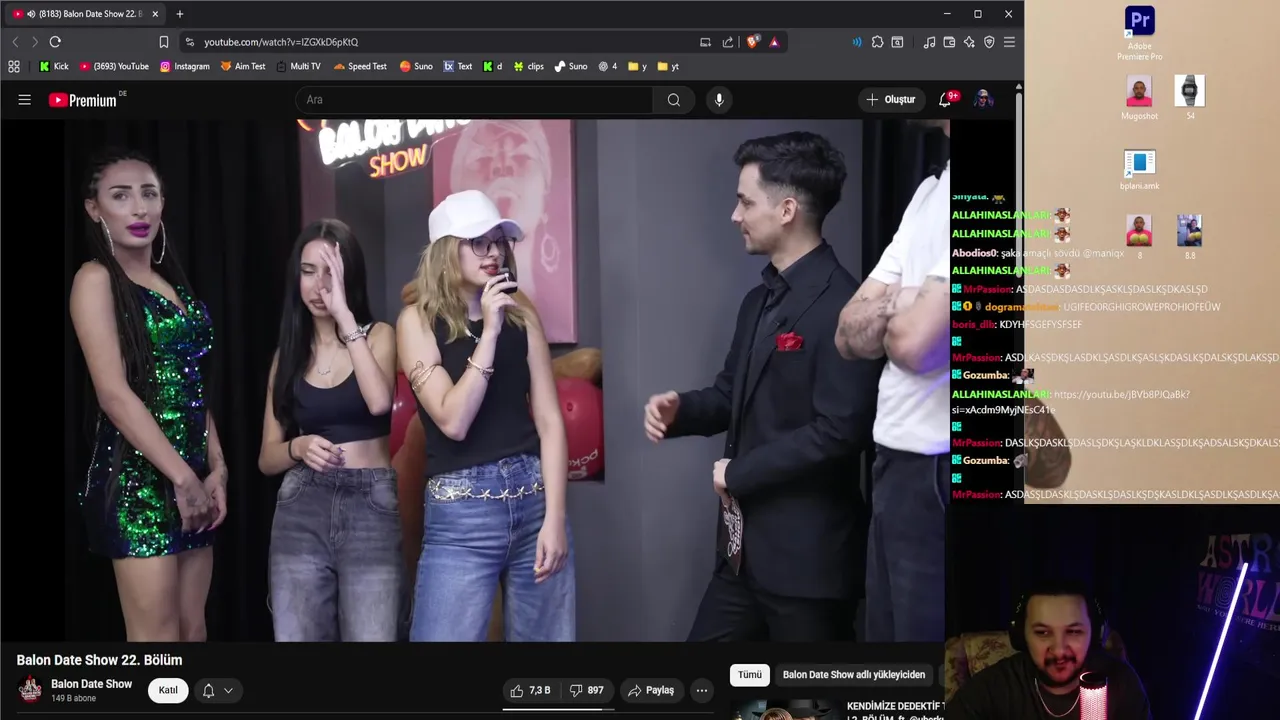Click the Katıl join button
Image resolution: width=1280 pixels, height=720 pixels.
tap(168, 690)
